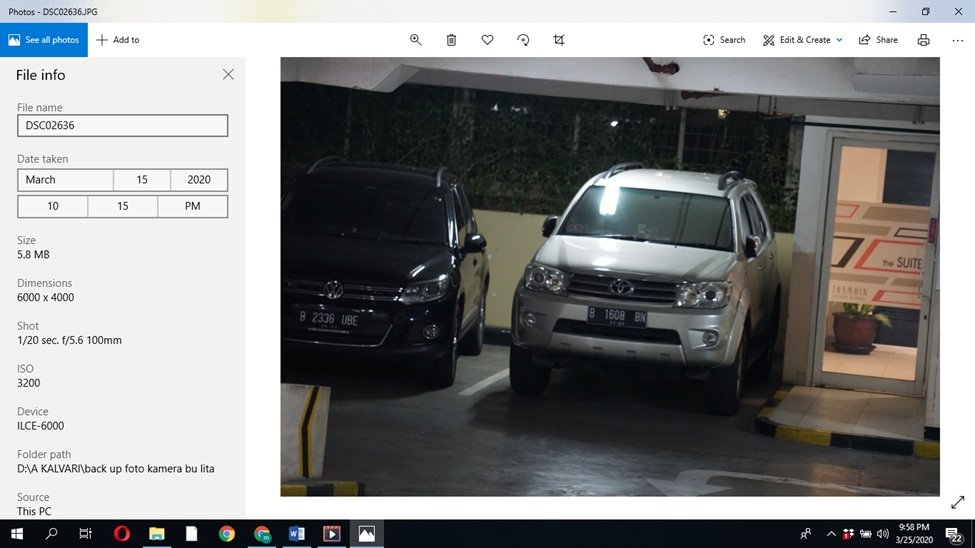Open the white document app on taskbar

click(x=192, y=534)
